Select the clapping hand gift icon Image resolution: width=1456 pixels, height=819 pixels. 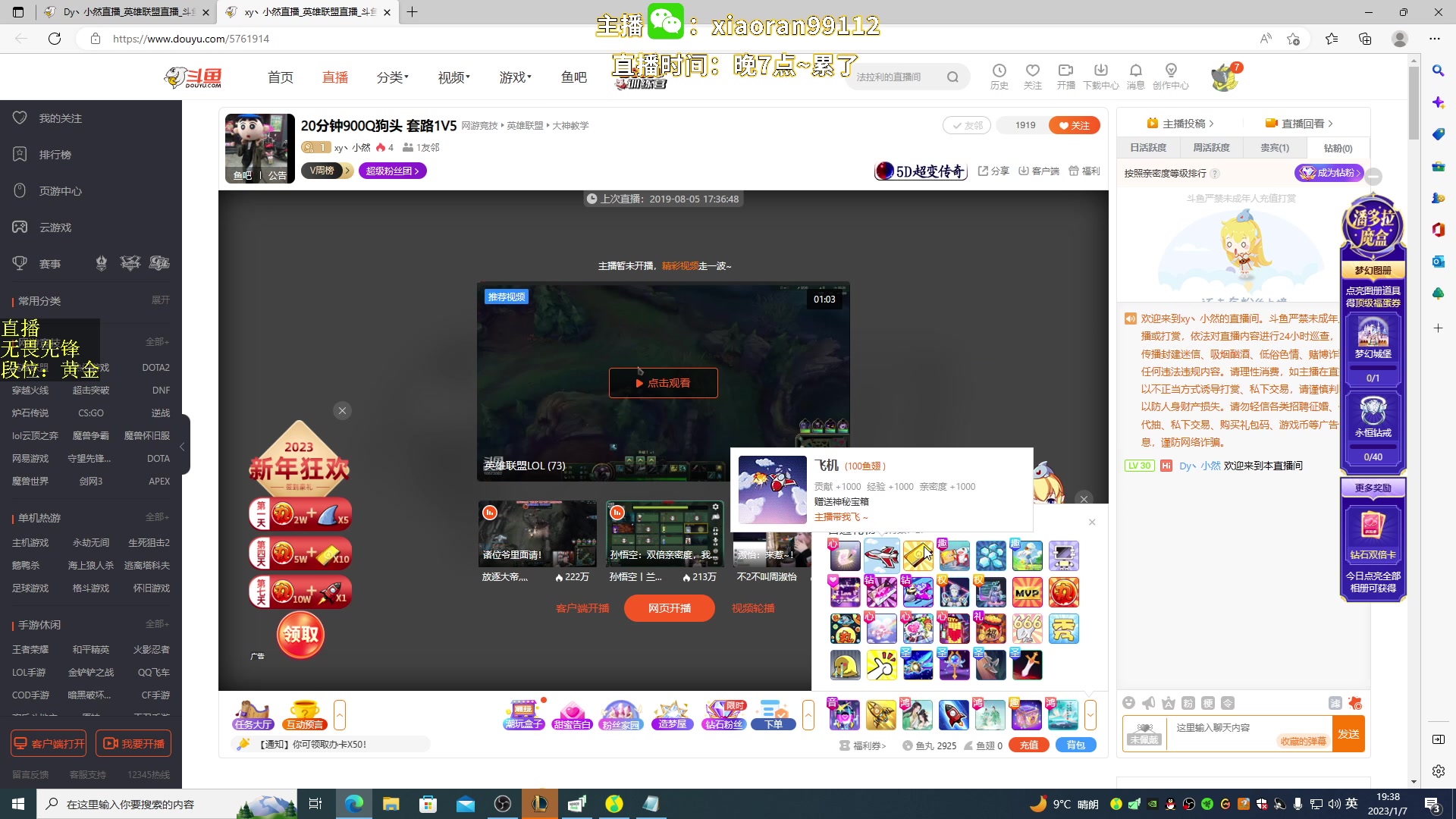[x=881, y=665]
